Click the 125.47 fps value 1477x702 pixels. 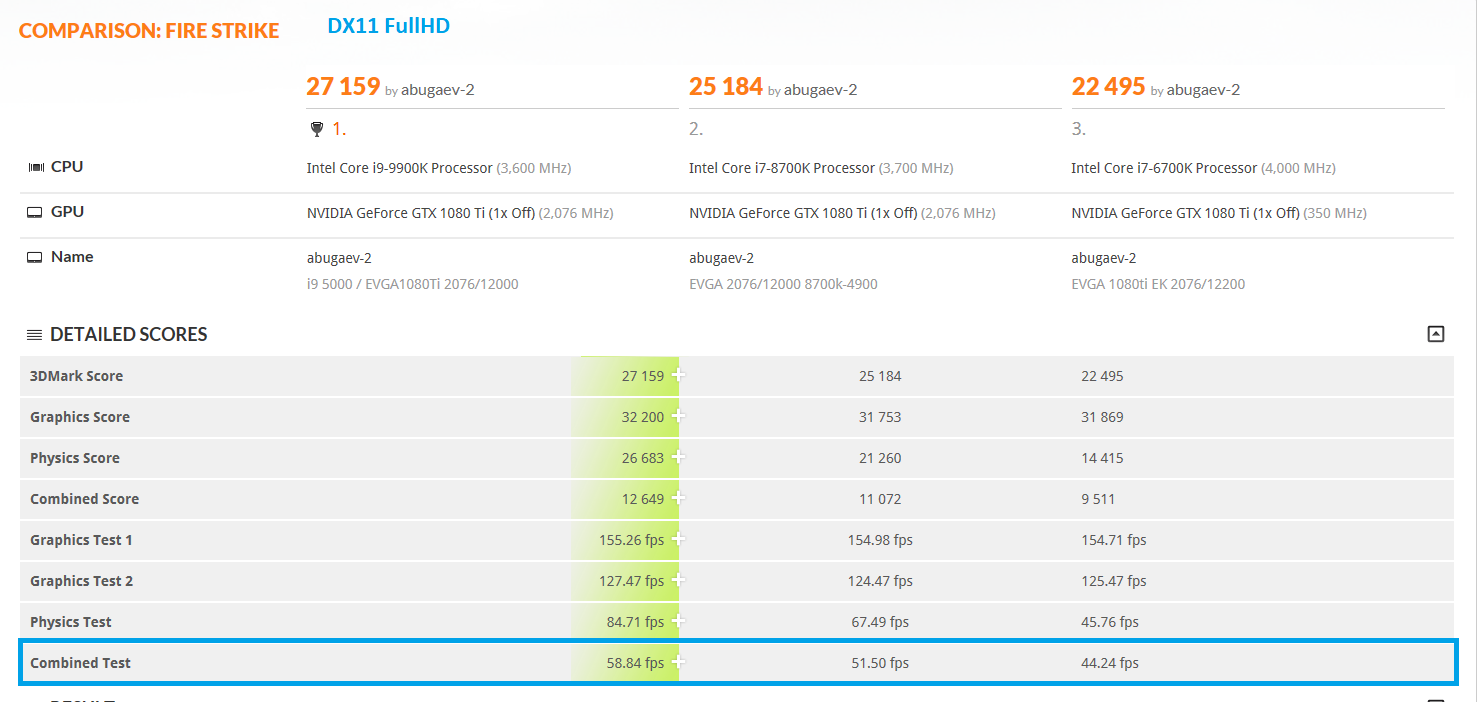1114,581
